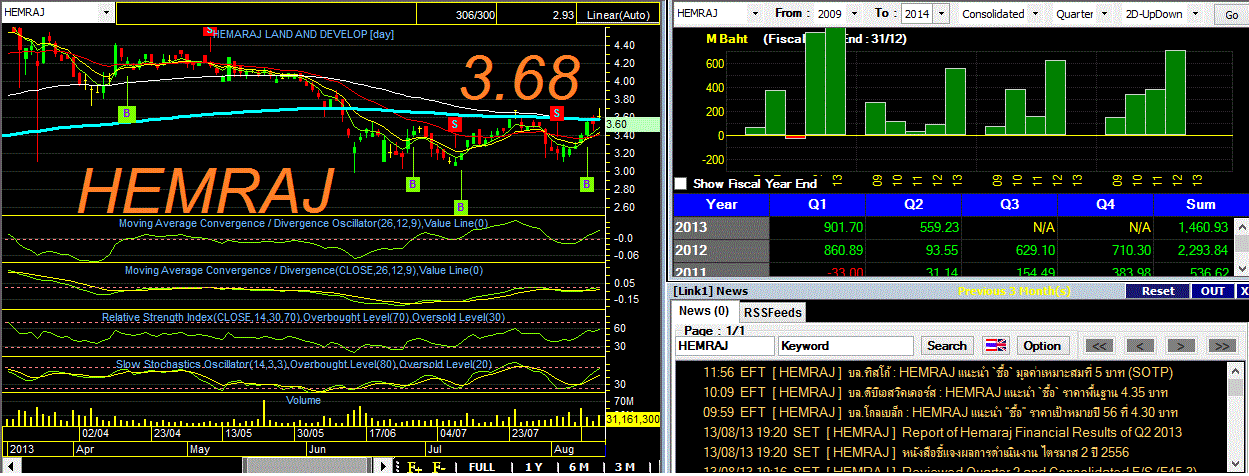Click the cyan 3.60 price label
This screenshot has width=1249, height=476.
click(633, 125)
